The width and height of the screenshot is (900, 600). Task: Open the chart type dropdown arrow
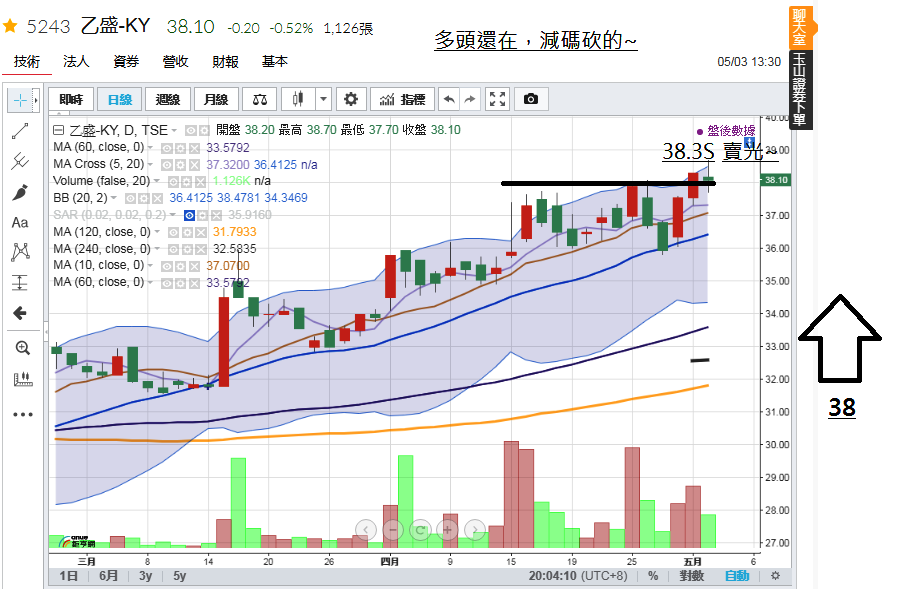tap(323, 99)
